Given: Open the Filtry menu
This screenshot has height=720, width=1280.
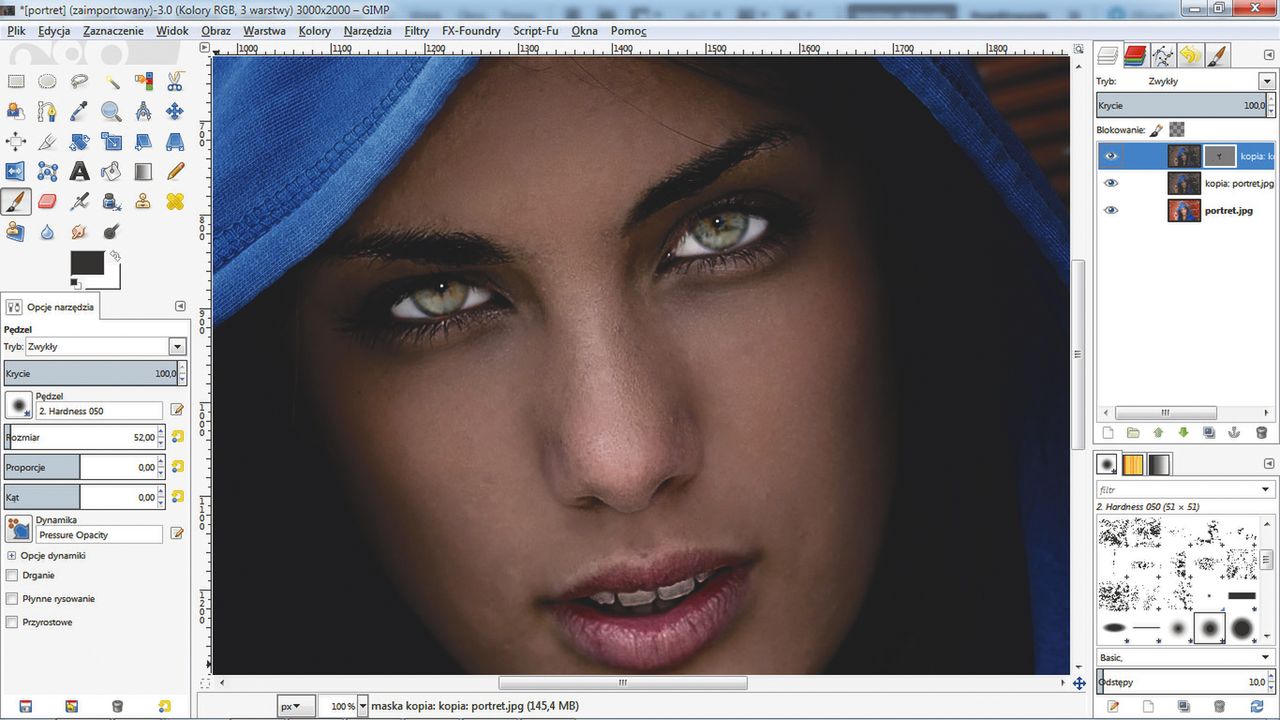Looking at the screenshot, I should click(417, 31).
